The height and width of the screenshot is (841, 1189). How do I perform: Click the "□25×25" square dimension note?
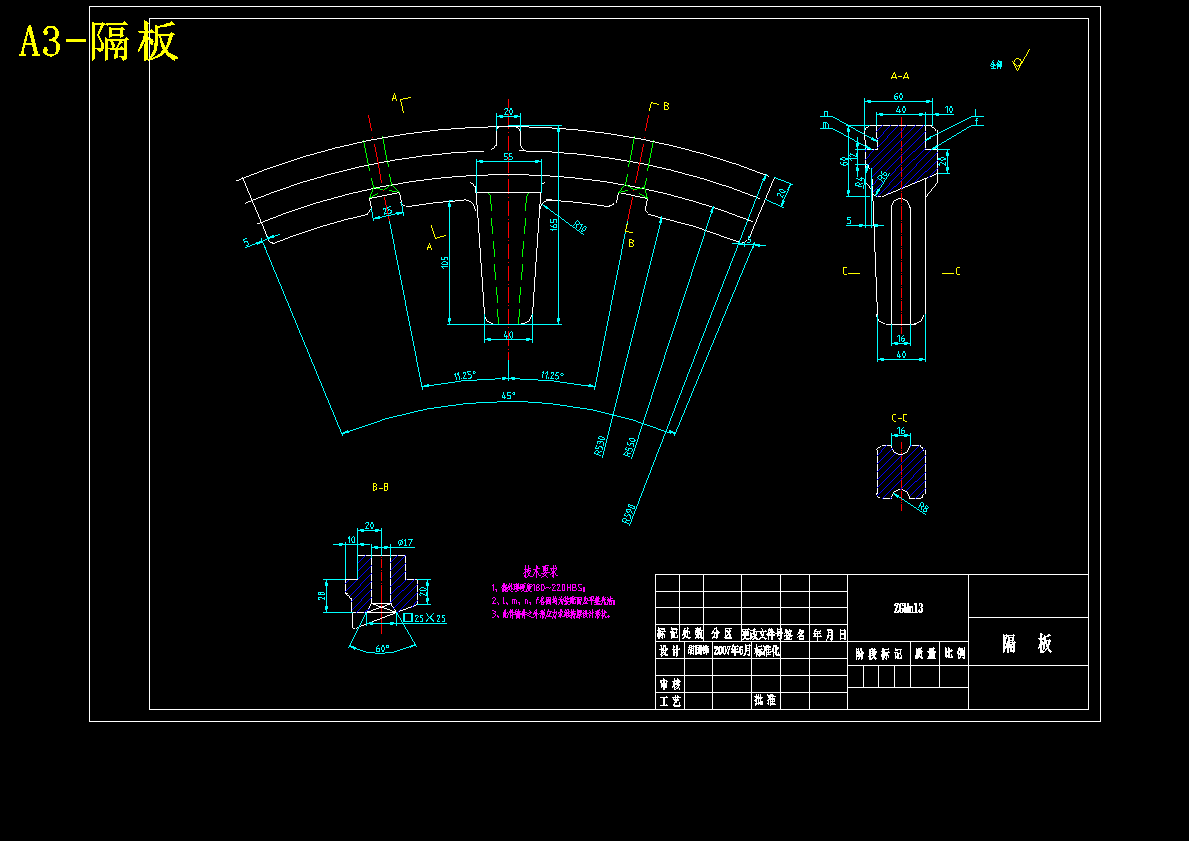[x=424, y=619]
